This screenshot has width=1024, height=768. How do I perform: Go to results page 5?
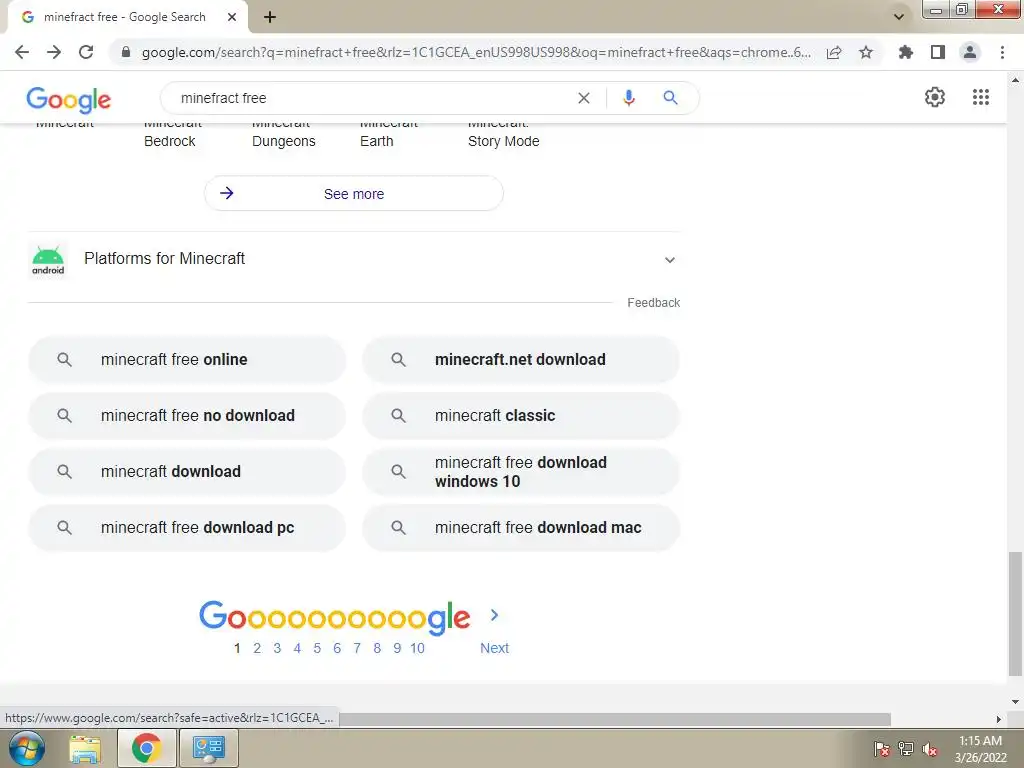click(x=317, y=648)
